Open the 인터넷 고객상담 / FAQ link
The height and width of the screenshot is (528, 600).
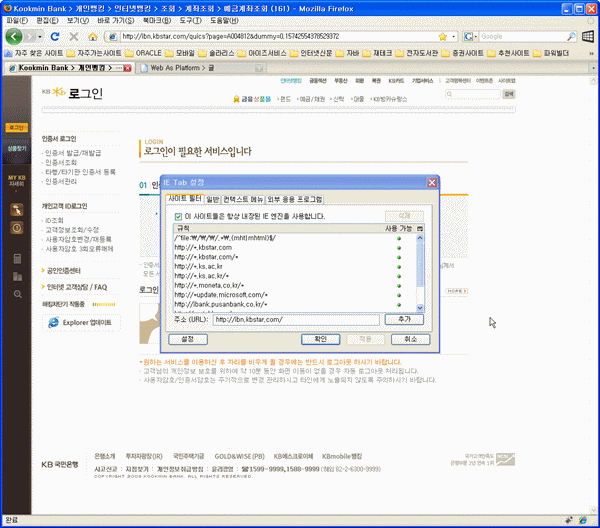click(x=77, y=287)
